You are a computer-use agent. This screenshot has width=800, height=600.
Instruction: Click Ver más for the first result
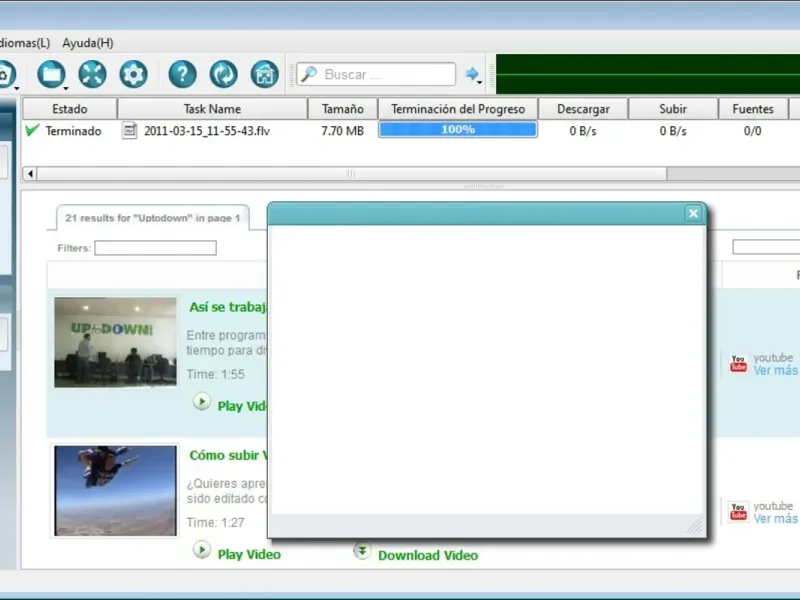coord(776,370)
